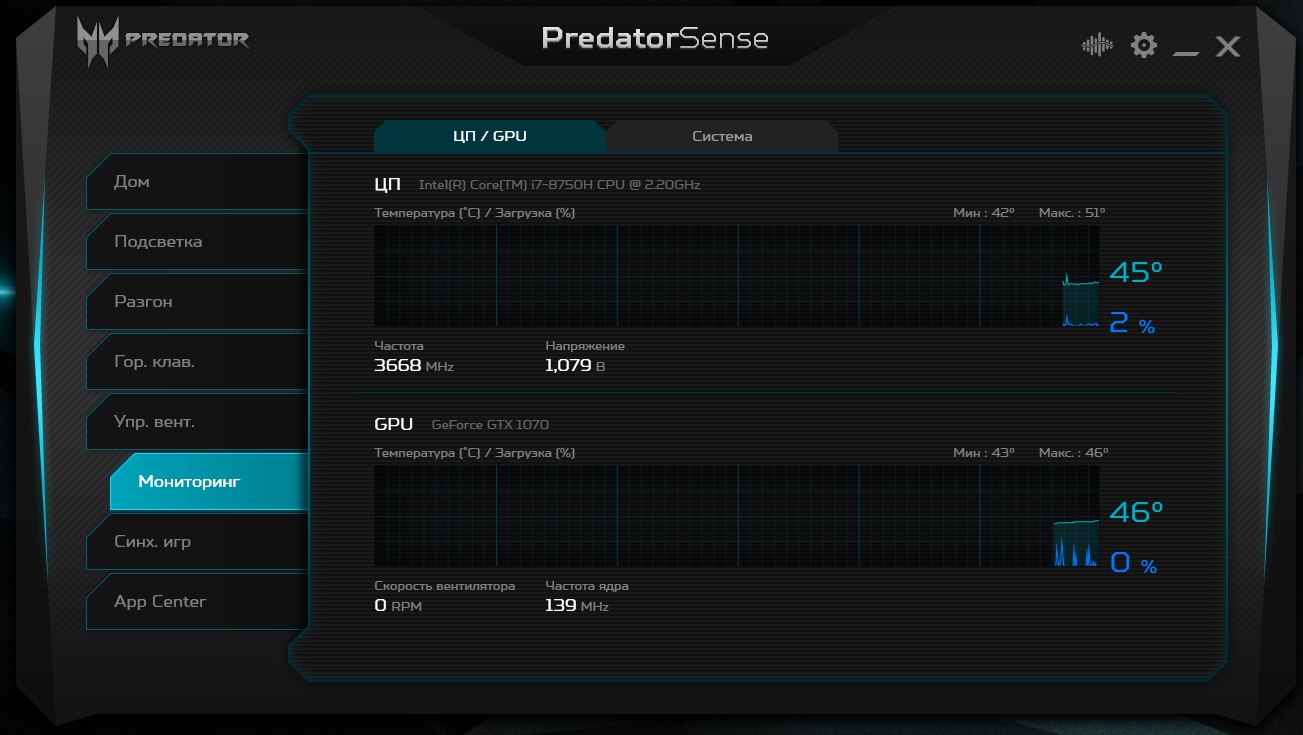The width and height of the screenshot is (1303, 735).
Task: Open the Подсветка section
Action: pos(197,242)
